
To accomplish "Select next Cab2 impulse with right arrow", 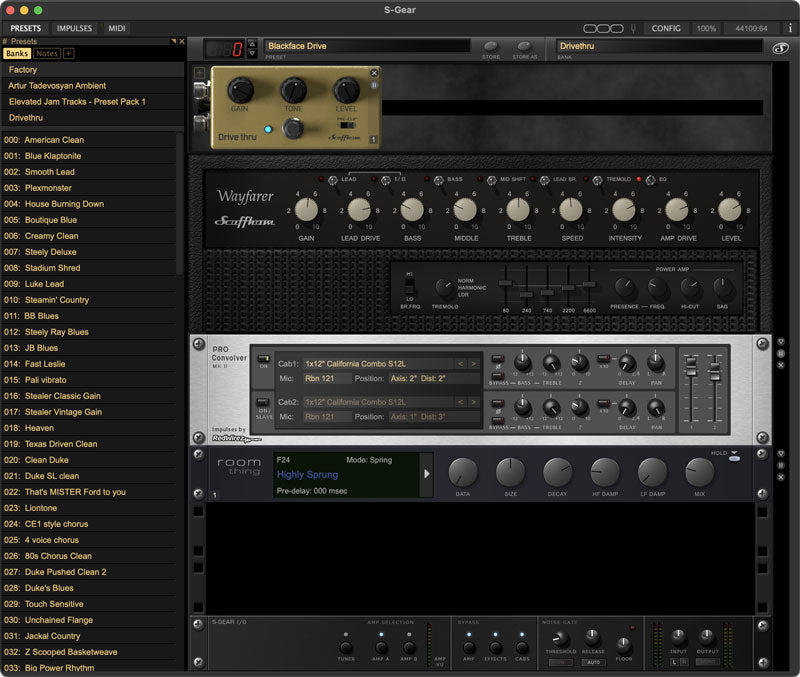I will pos(473,403).
